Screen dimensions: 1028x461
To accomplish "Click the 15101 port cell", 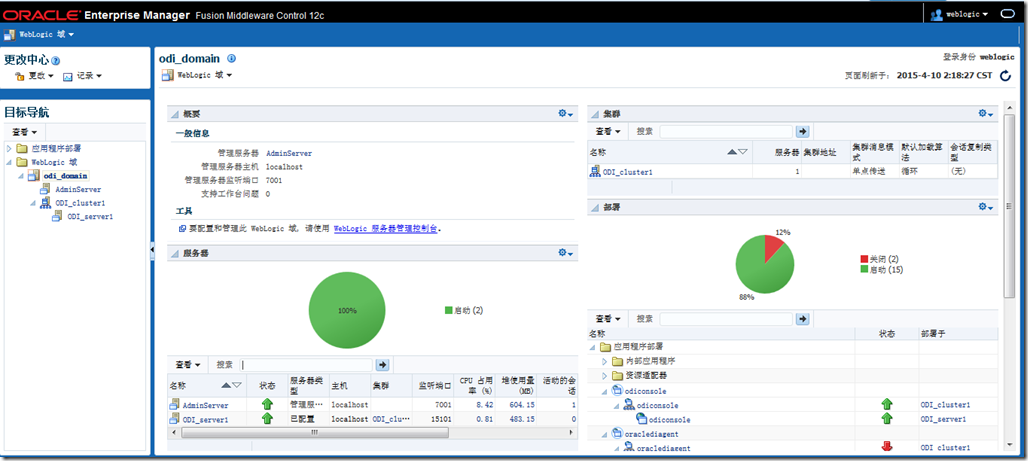I will 432,418.
